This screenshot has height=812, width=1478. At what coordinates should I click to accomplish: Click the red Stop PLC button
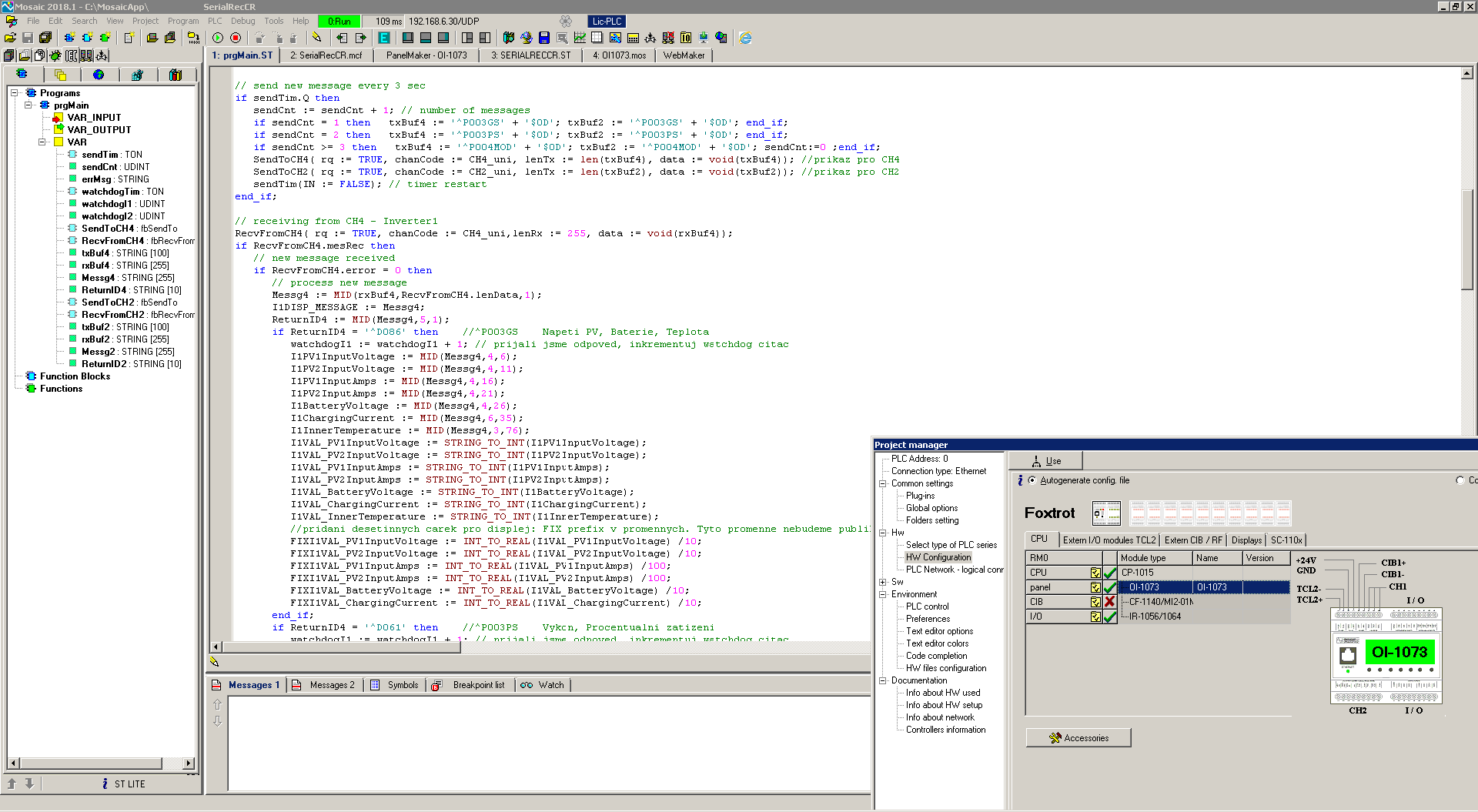[x=236, y=38]
